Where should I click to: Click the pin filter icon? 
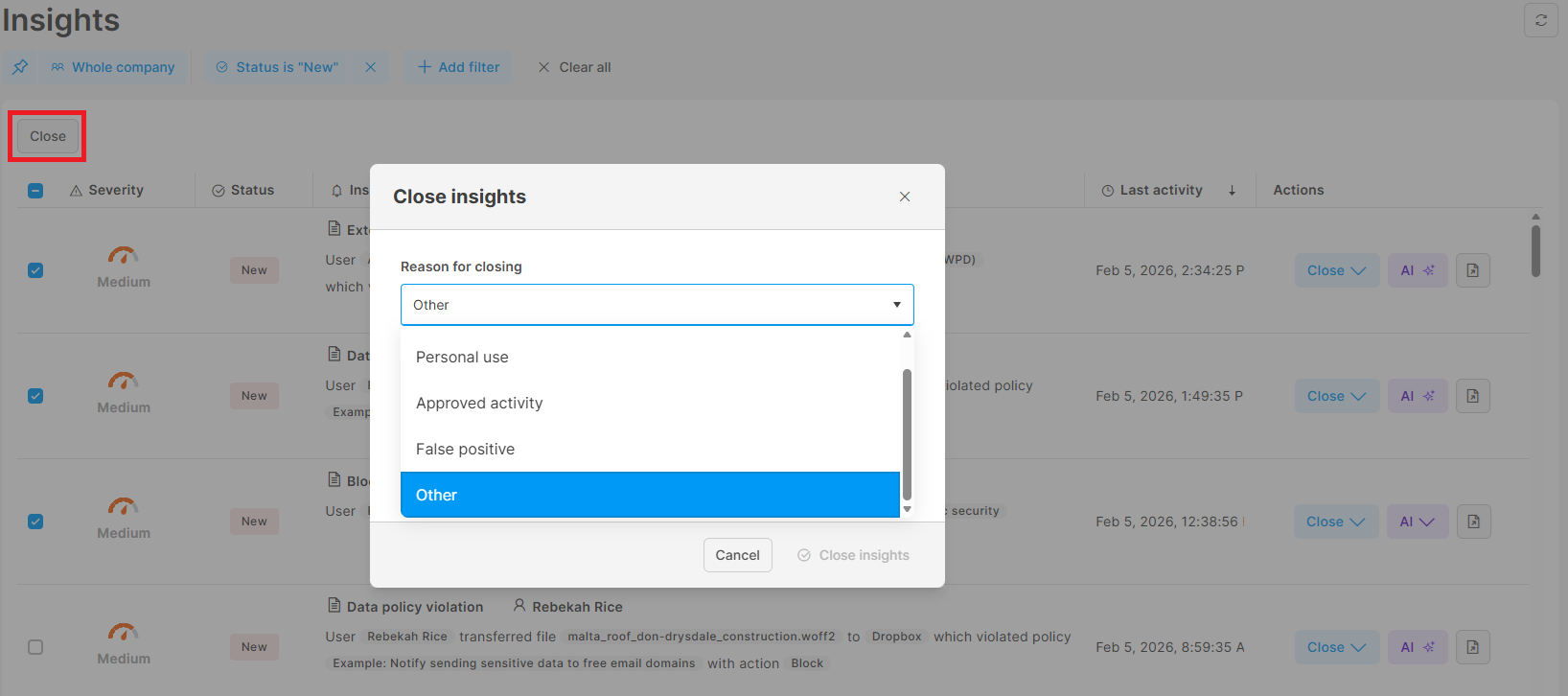pos(20,67)
